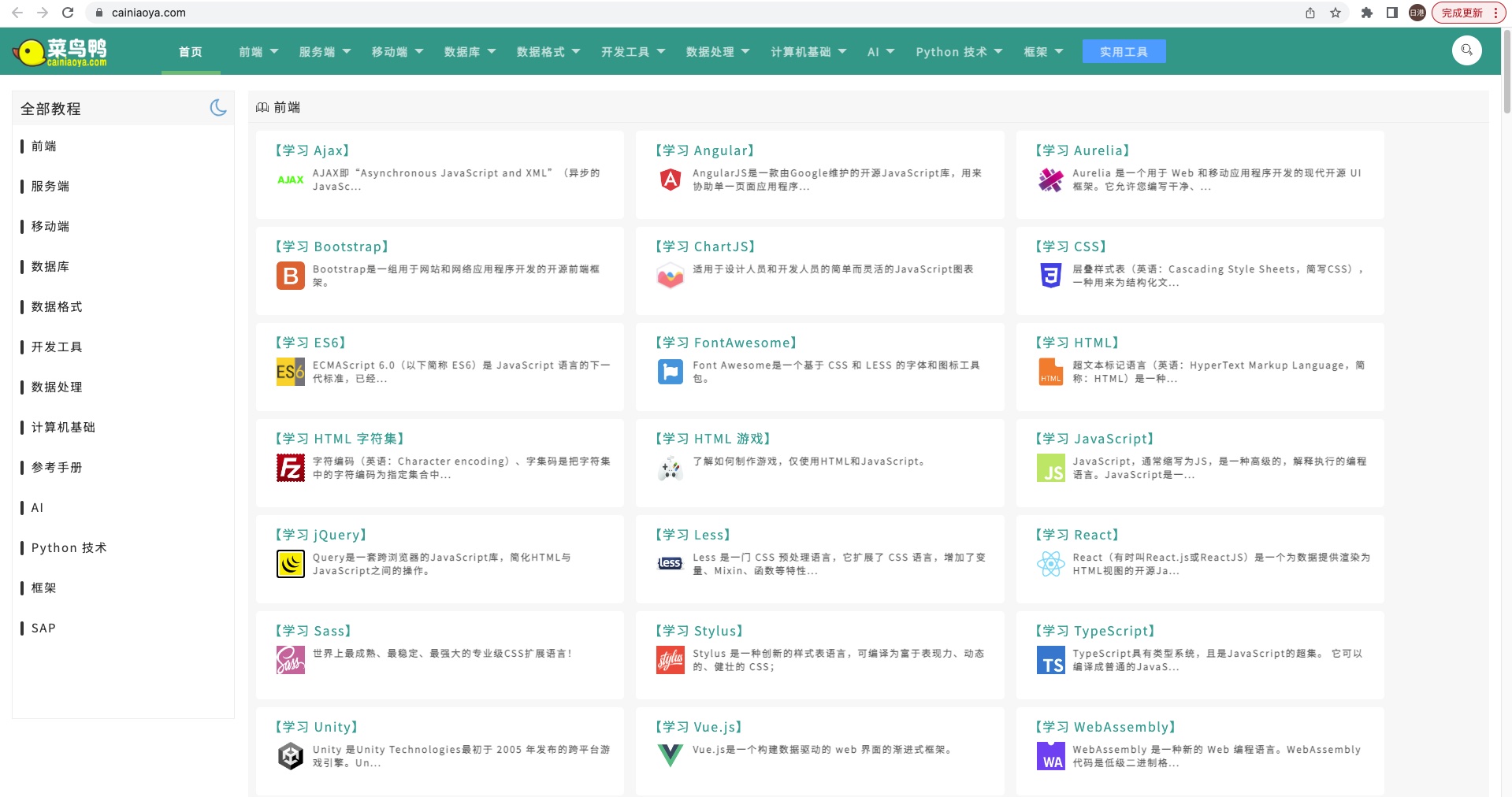This screenshot has width=1512, height=797.
Task: Open the 框架 nav dropdown
Action: tap(1043, 52)
